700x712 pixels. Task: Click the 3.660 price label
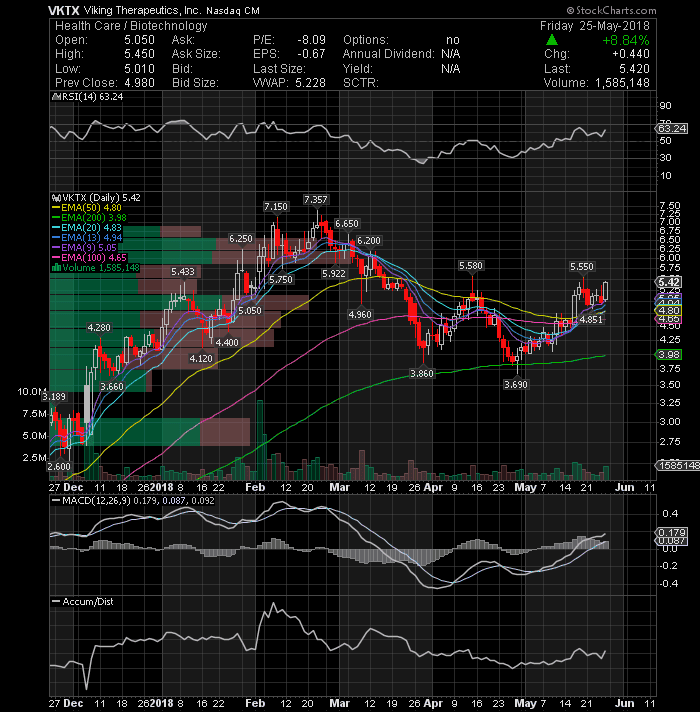pyautogui.click(x=112, y=386)
